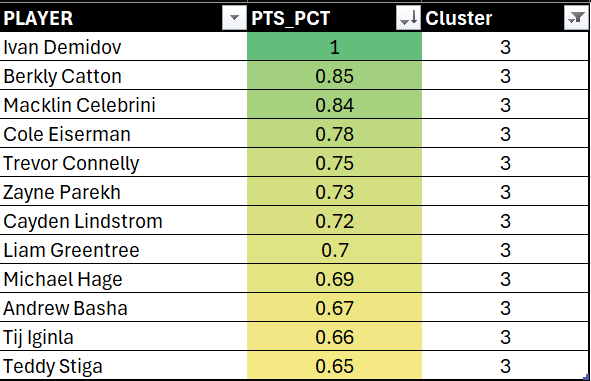Select the Cluster header cell
The width and height of the screenshot is (591, 381).
click(505, 18)
